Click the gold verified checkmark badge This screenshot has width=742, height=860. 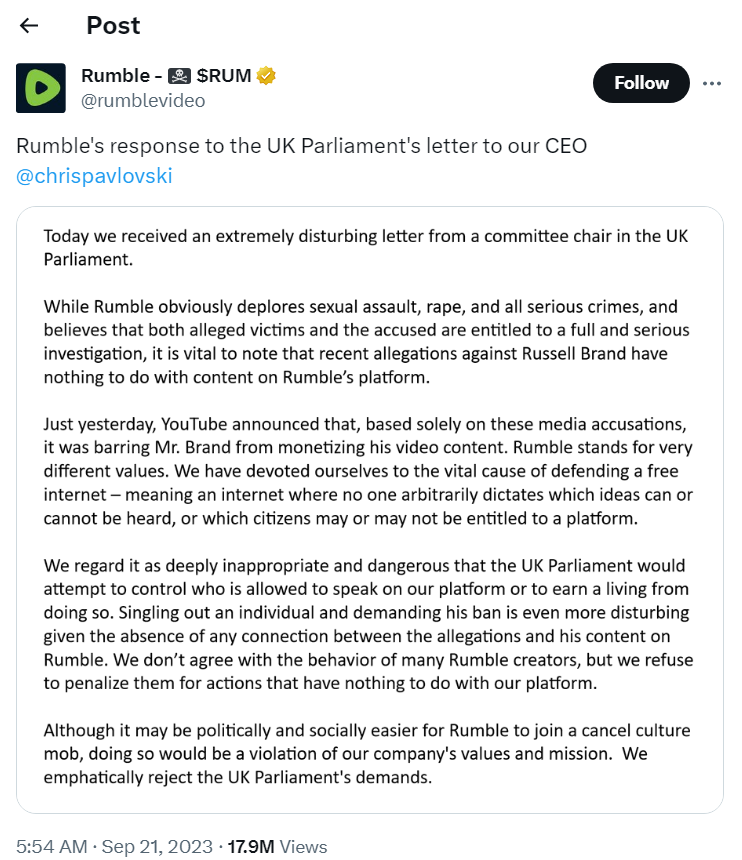pyautogui.click(x=266, y=76)
